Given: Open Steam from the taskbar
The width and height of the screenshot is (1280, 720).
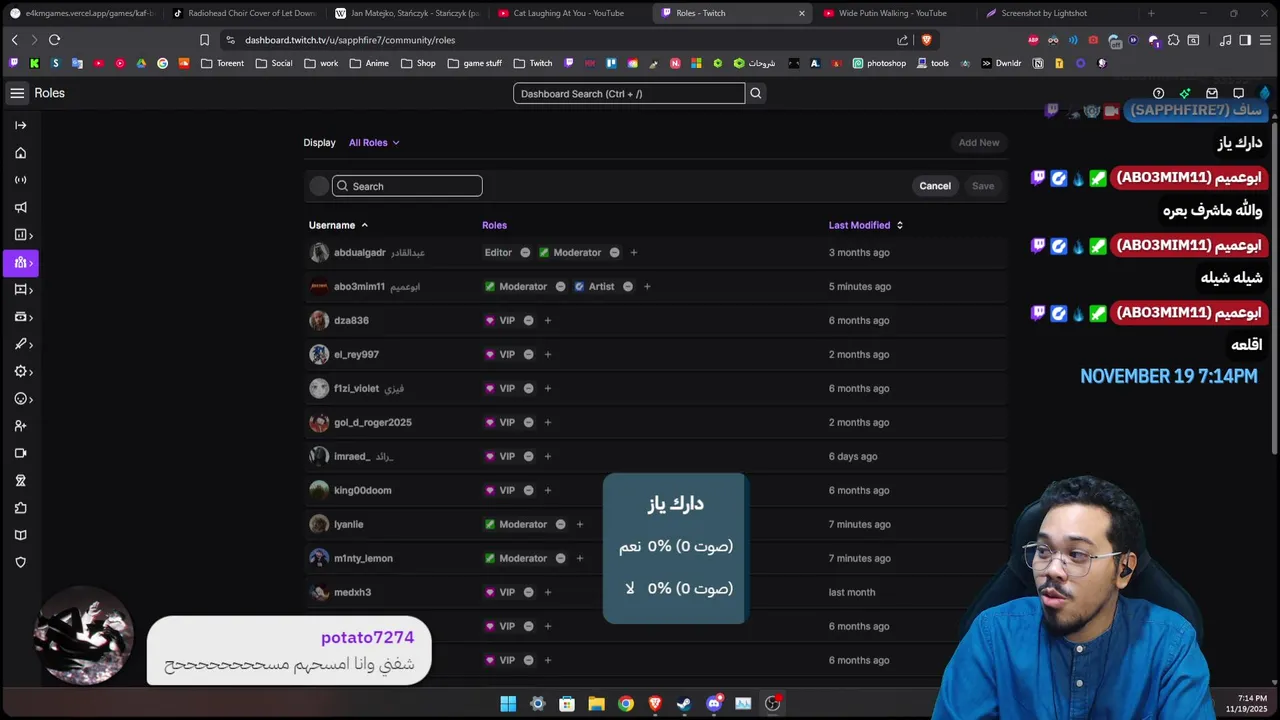Looking at the screenshot, I should (x=684, y=704).
